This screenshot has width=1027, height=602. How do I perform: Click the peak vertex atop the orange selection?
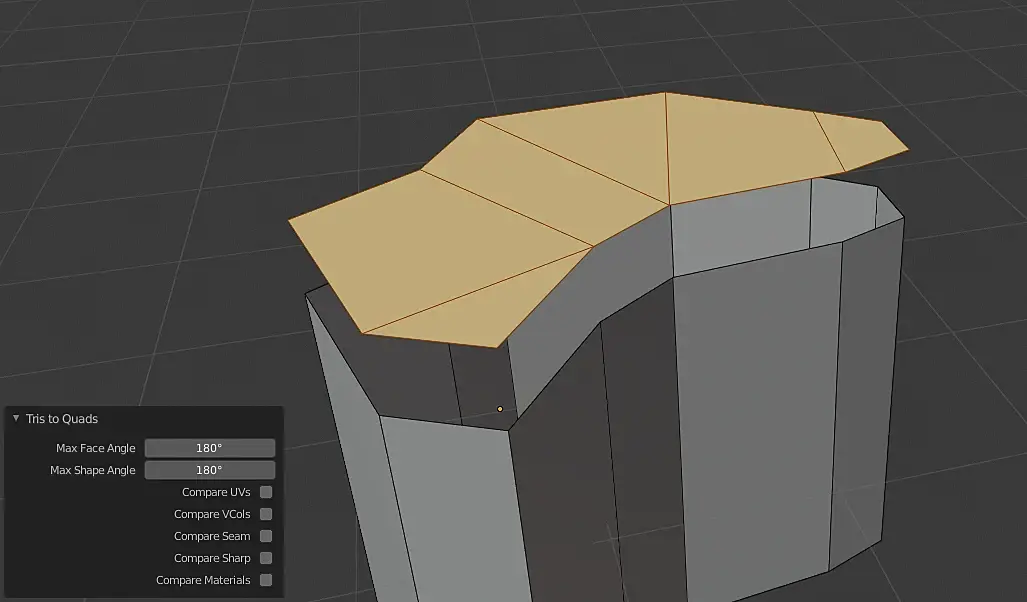665,93
